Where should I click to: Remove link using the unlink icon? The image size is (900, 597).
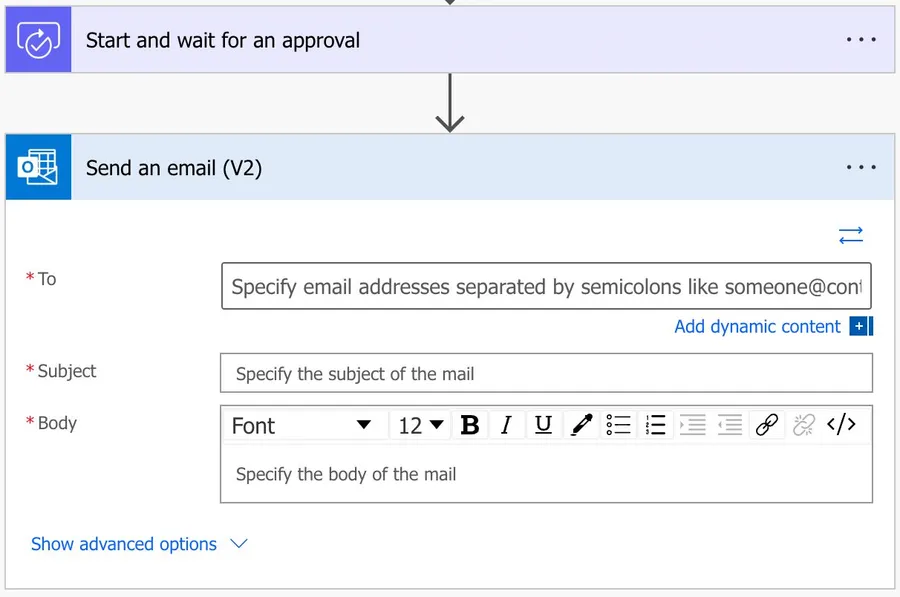pyautogui.click(x=804, y=425)
